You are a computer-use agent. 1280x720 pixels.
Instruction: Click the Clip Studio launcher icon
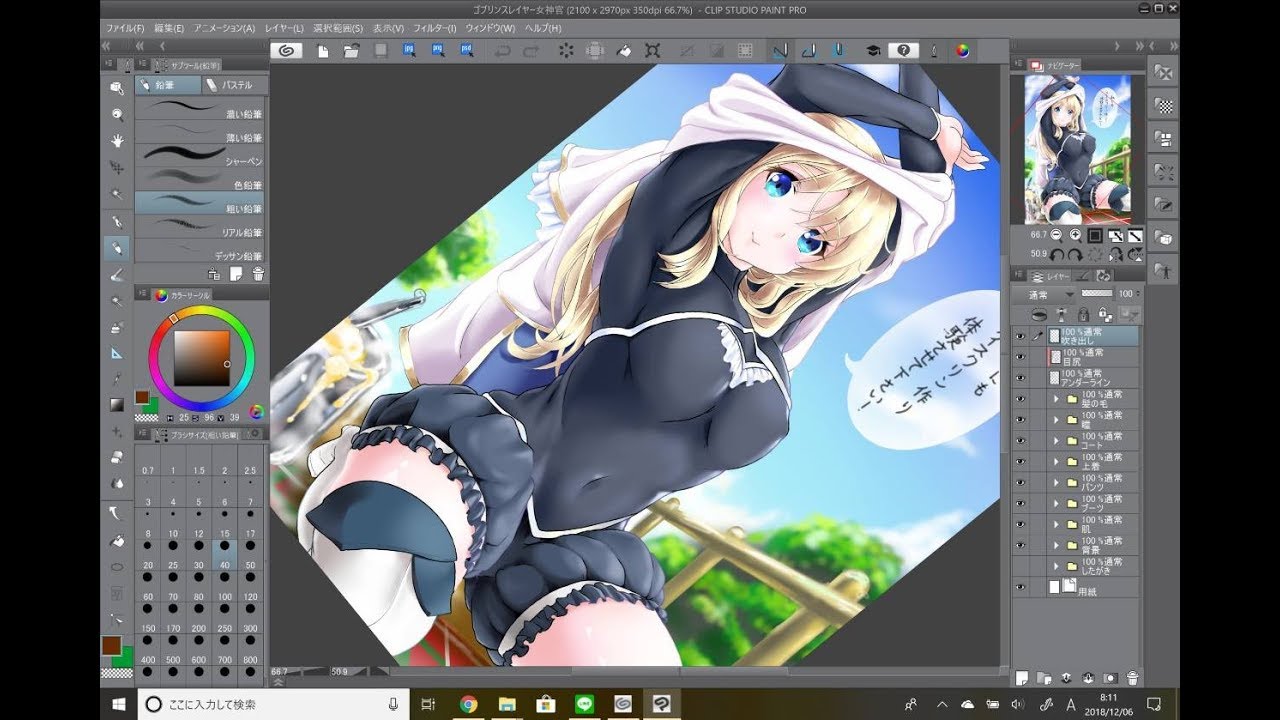coord(286,50)
